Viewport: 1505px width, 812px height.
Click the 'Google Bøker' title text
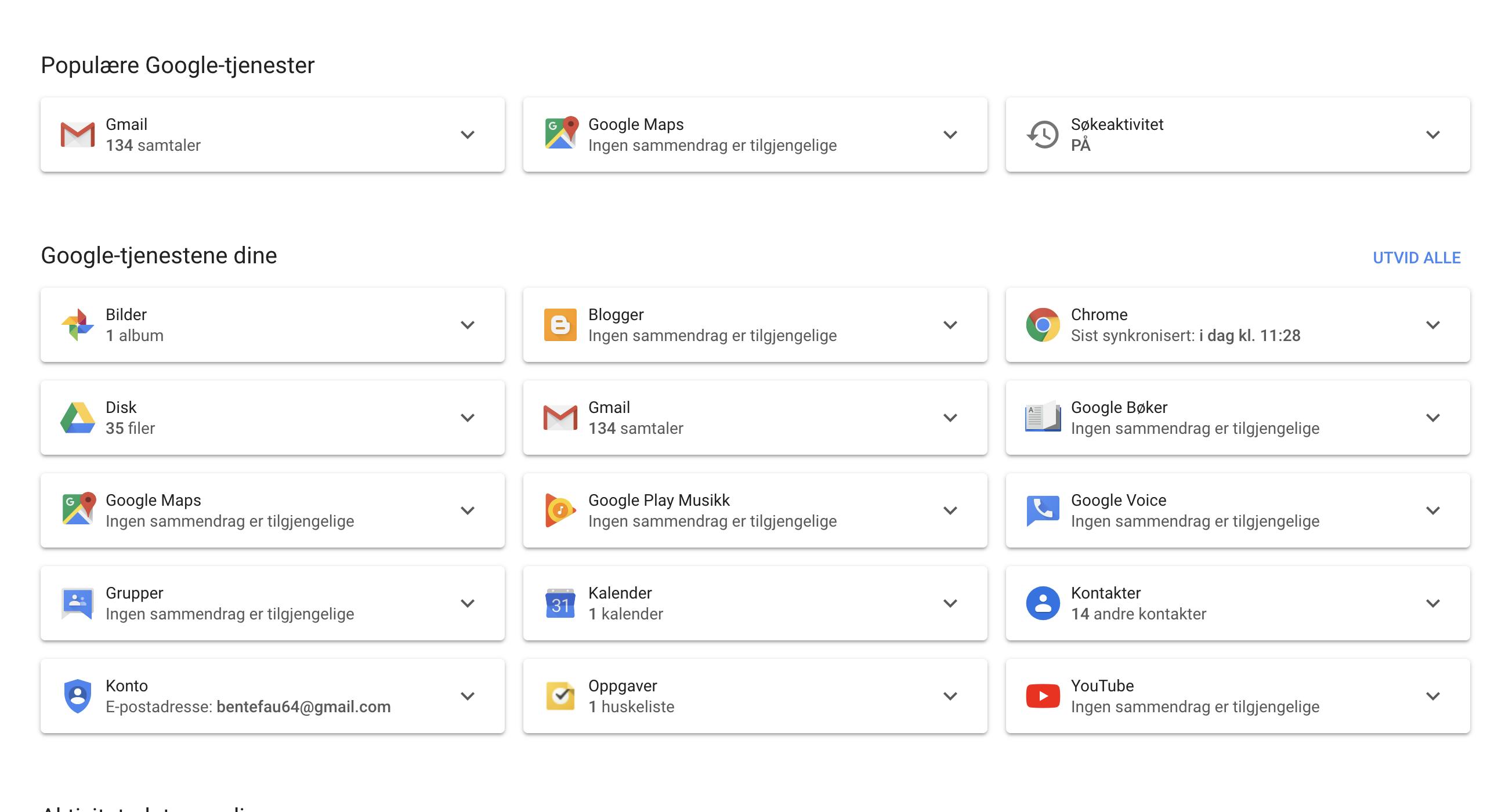[1119, 407]
